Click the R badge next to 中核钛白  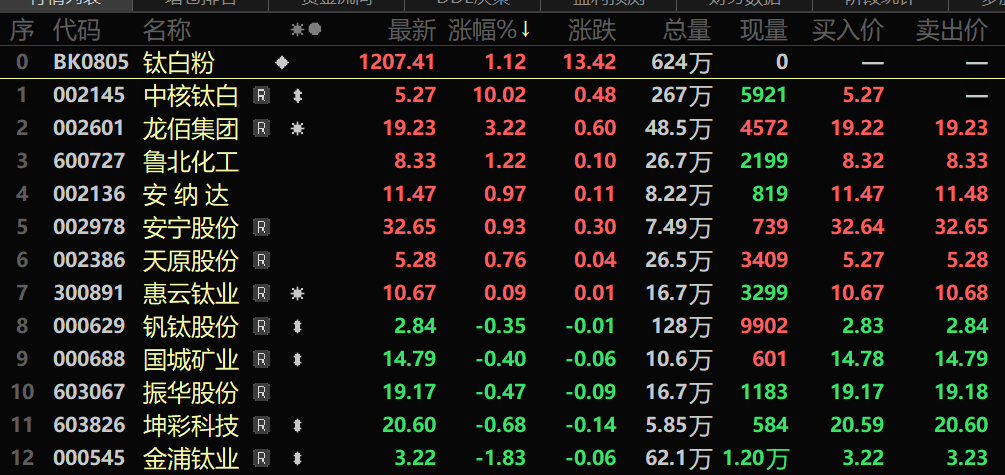tap(261, 96)
